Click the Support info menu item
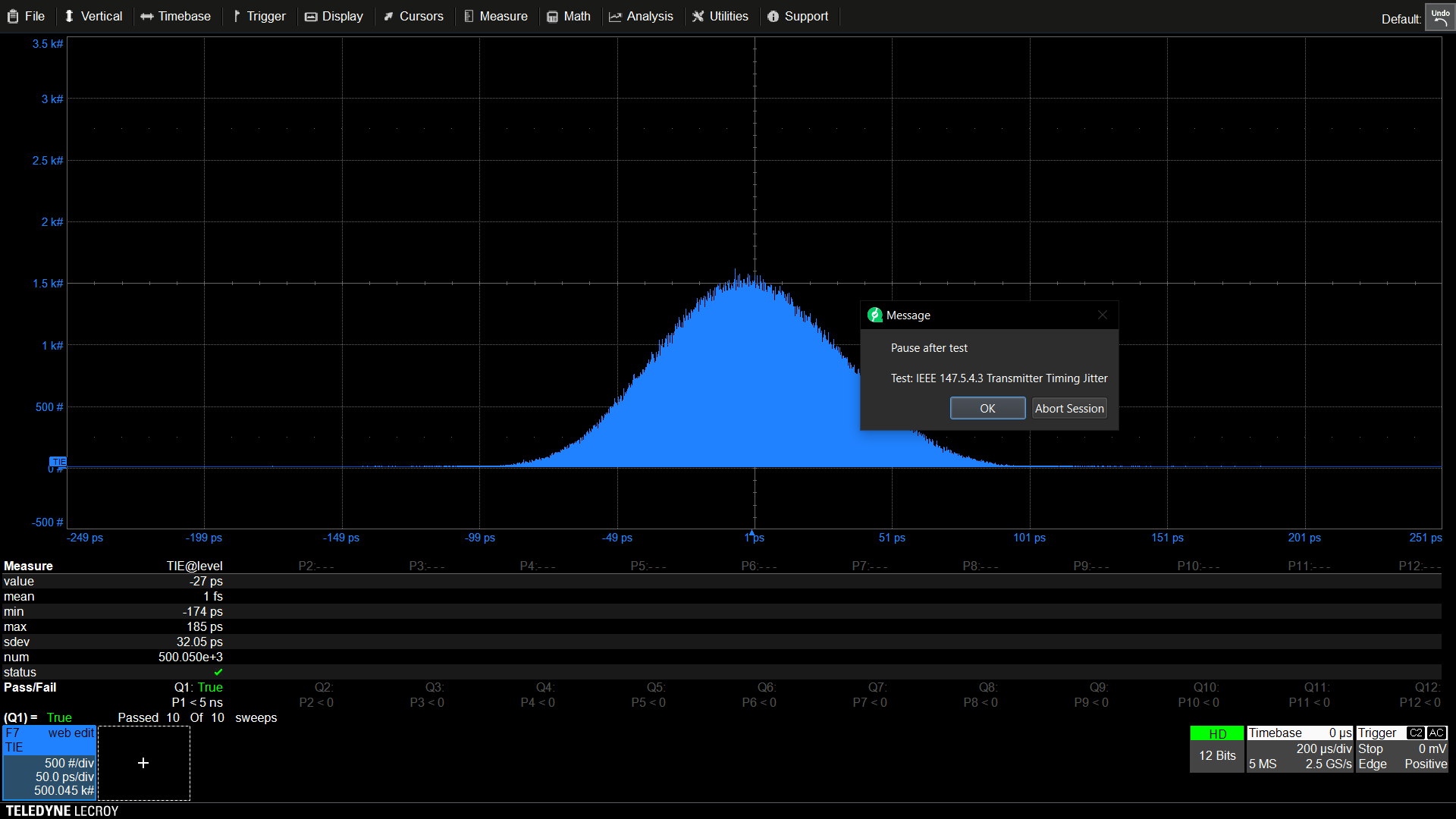Screen dimensions: 1456x819 point(798,16)
